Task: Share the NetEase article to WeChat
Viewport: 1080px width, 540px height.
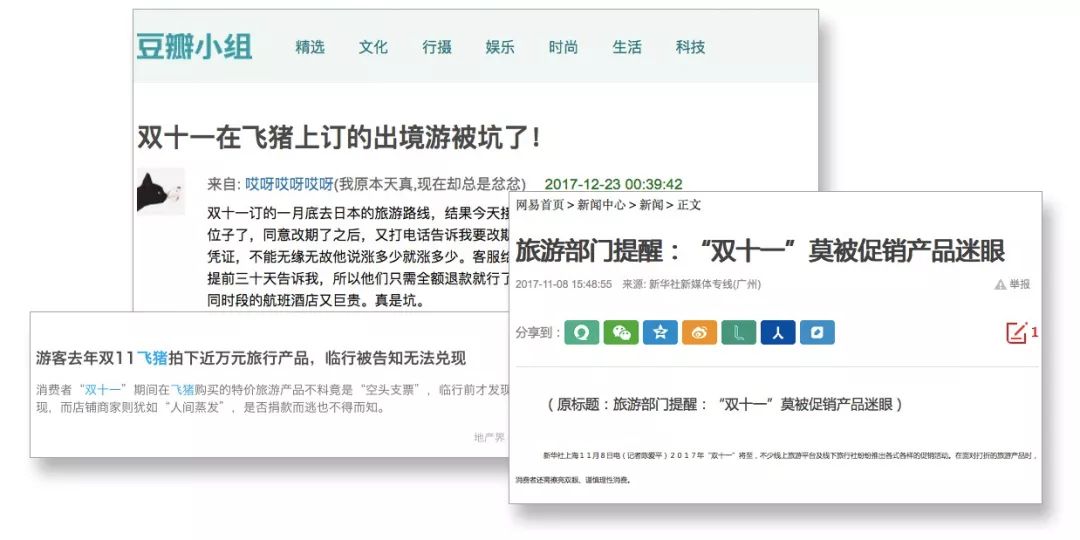Action: point(621,332)
